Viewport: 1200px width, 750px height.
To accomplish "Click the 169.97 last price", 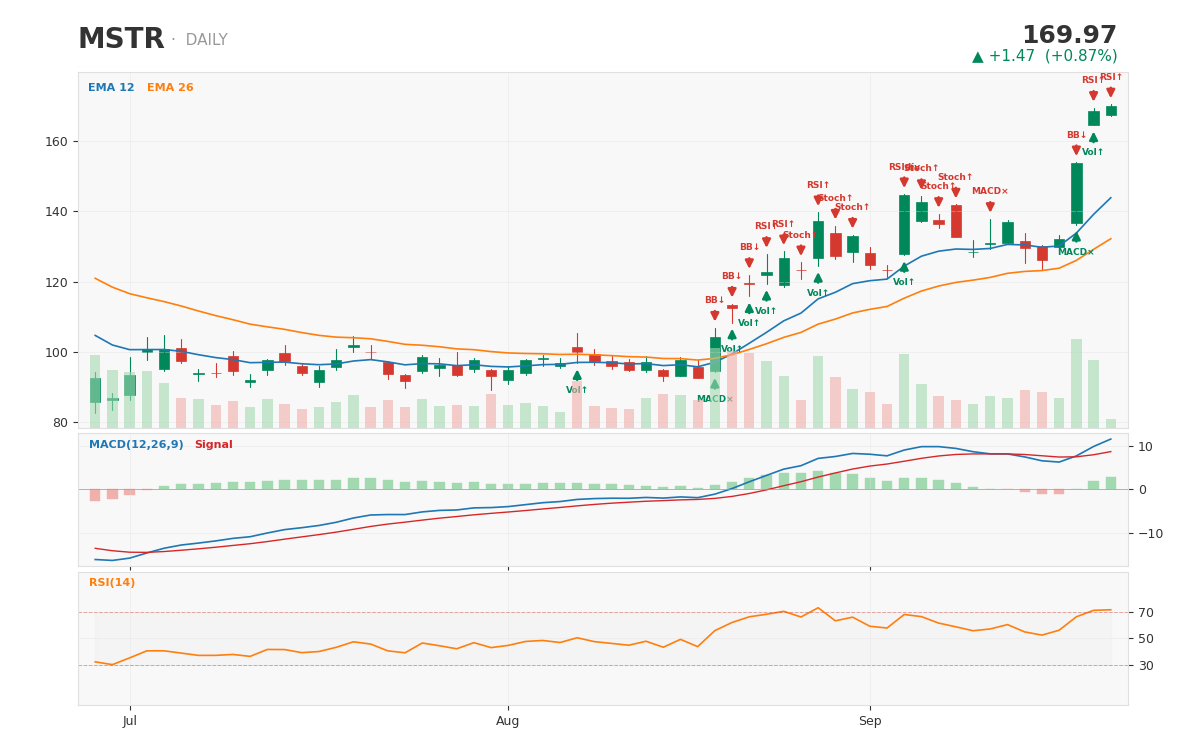I will [1069, 36].
